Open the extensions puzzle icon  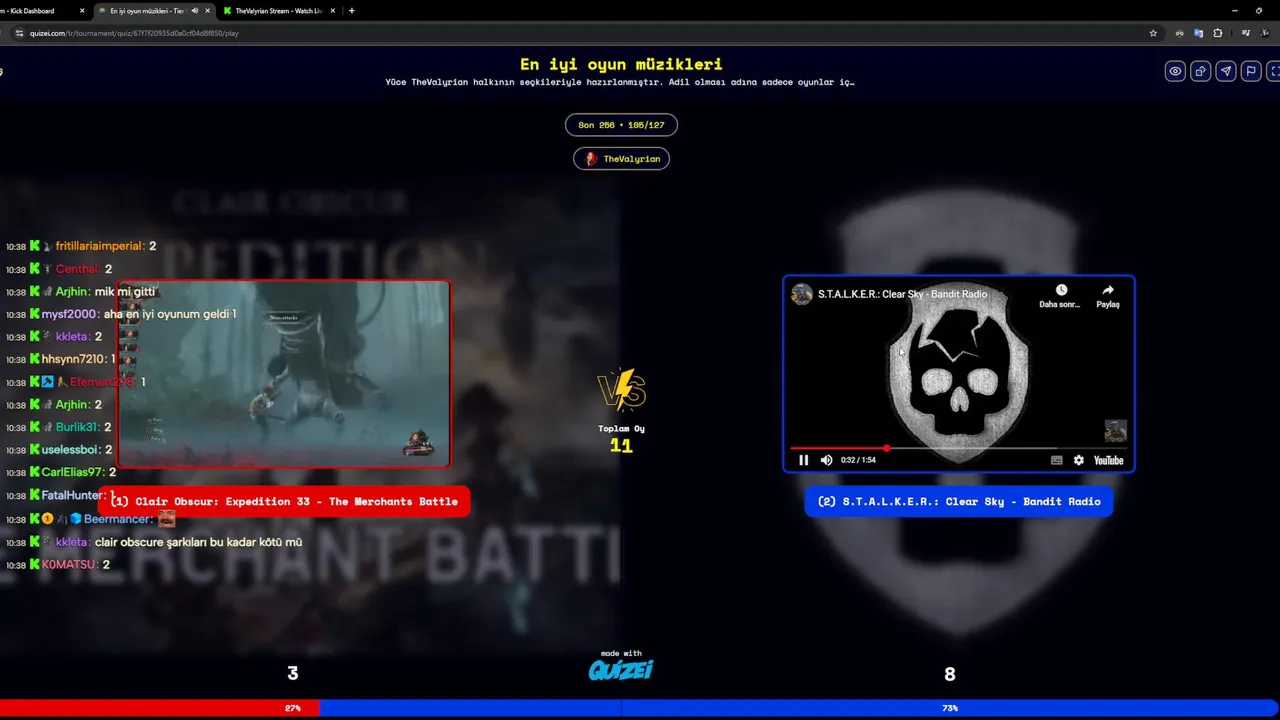click(1217, 33)
